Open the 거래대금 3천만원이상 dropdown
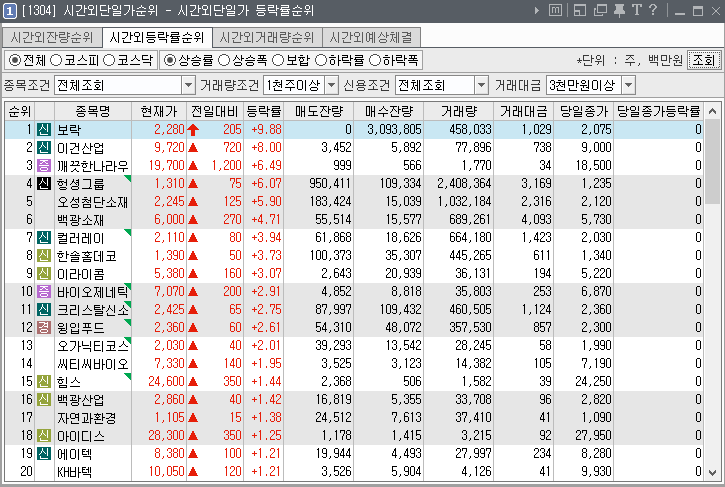Image resolution: width=725 pixels, height=487 pixels. (x=628, y=86)
